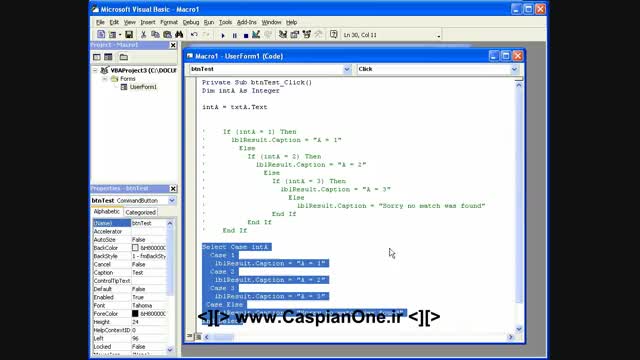Toggle Design Mode icon in toolbar
The height and width of the screenshot is (360, 640).
(x=256, y=35)
